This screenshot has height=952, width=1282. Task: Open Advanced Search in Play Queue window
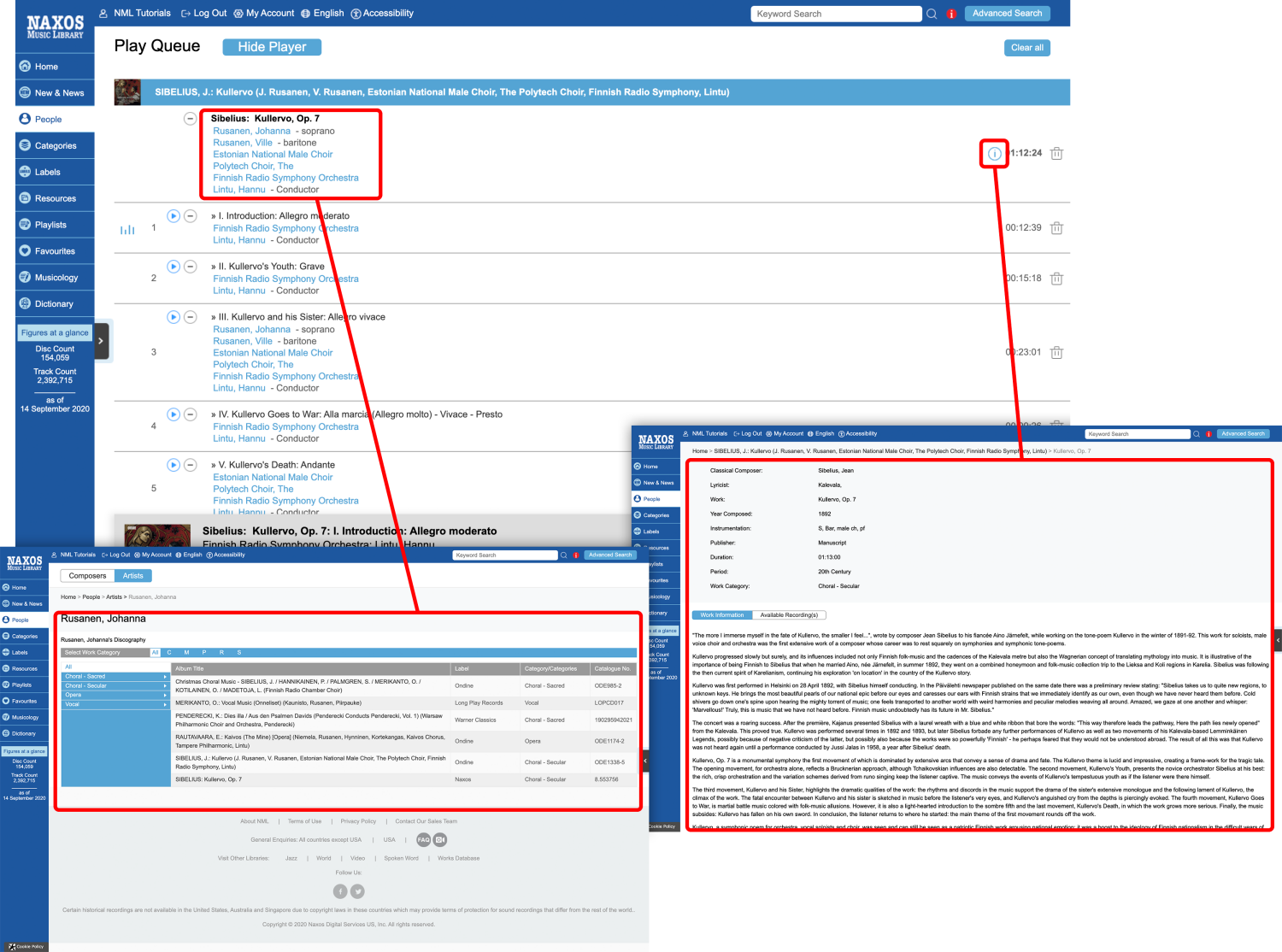click(x=1008, y=14)
